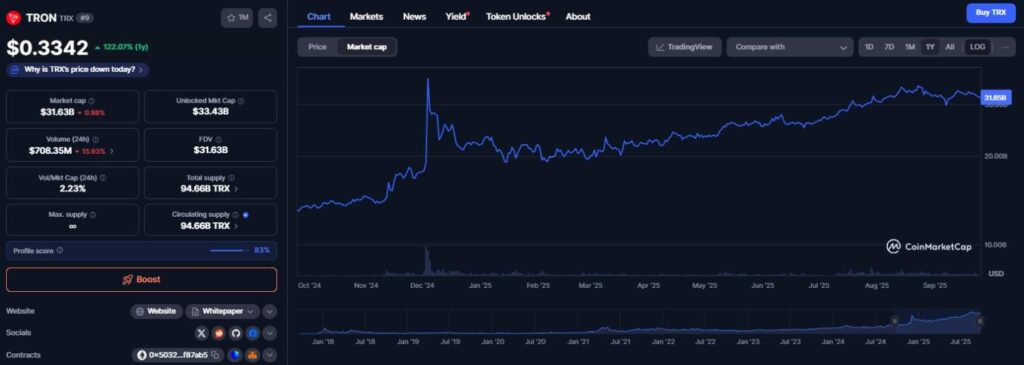This screenshot has height=365, width=1024.
Task: Open the share button next to watchlist
Action: pos(267,18)
